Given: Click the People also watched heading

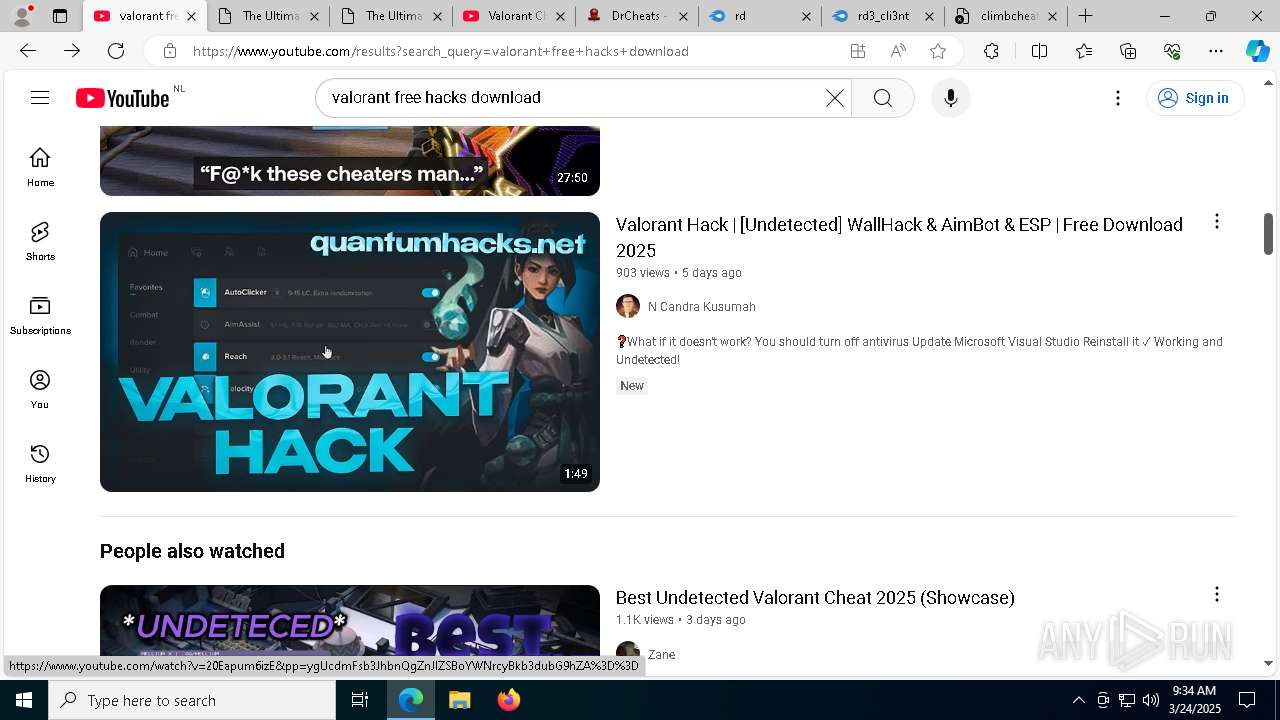Looking at the screenshot, I should (192, 551).
